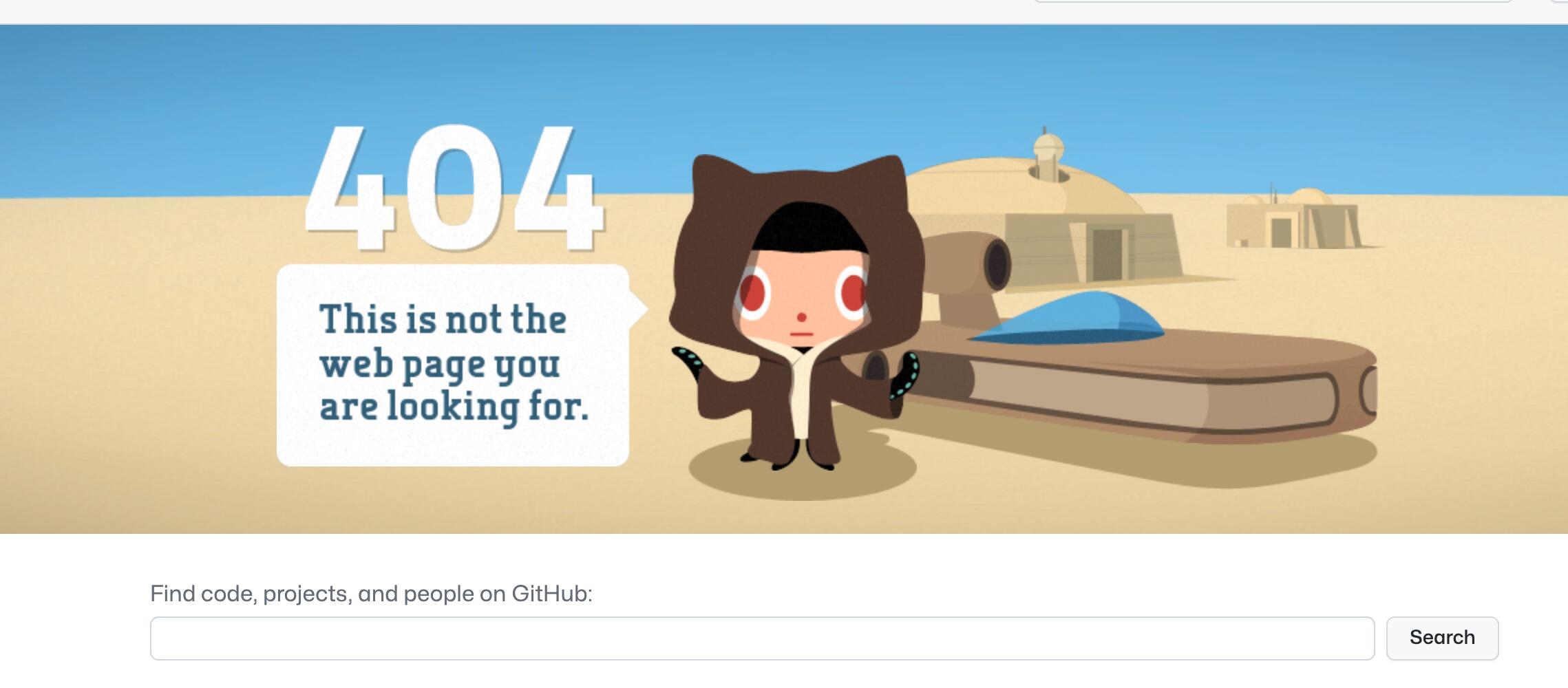1568x688 pixels.
Task: Click the Octocat's raised right tentacle hand
Action: (905, 376)
